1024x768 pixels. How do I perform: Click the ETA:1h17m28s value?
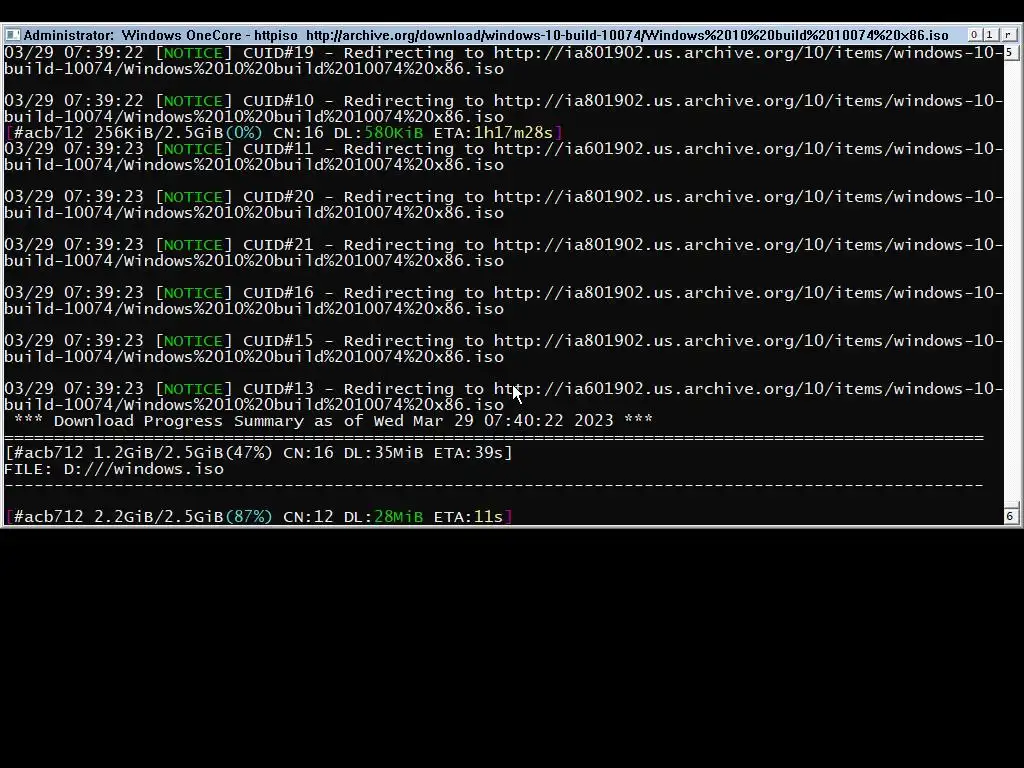click(493, 133)
